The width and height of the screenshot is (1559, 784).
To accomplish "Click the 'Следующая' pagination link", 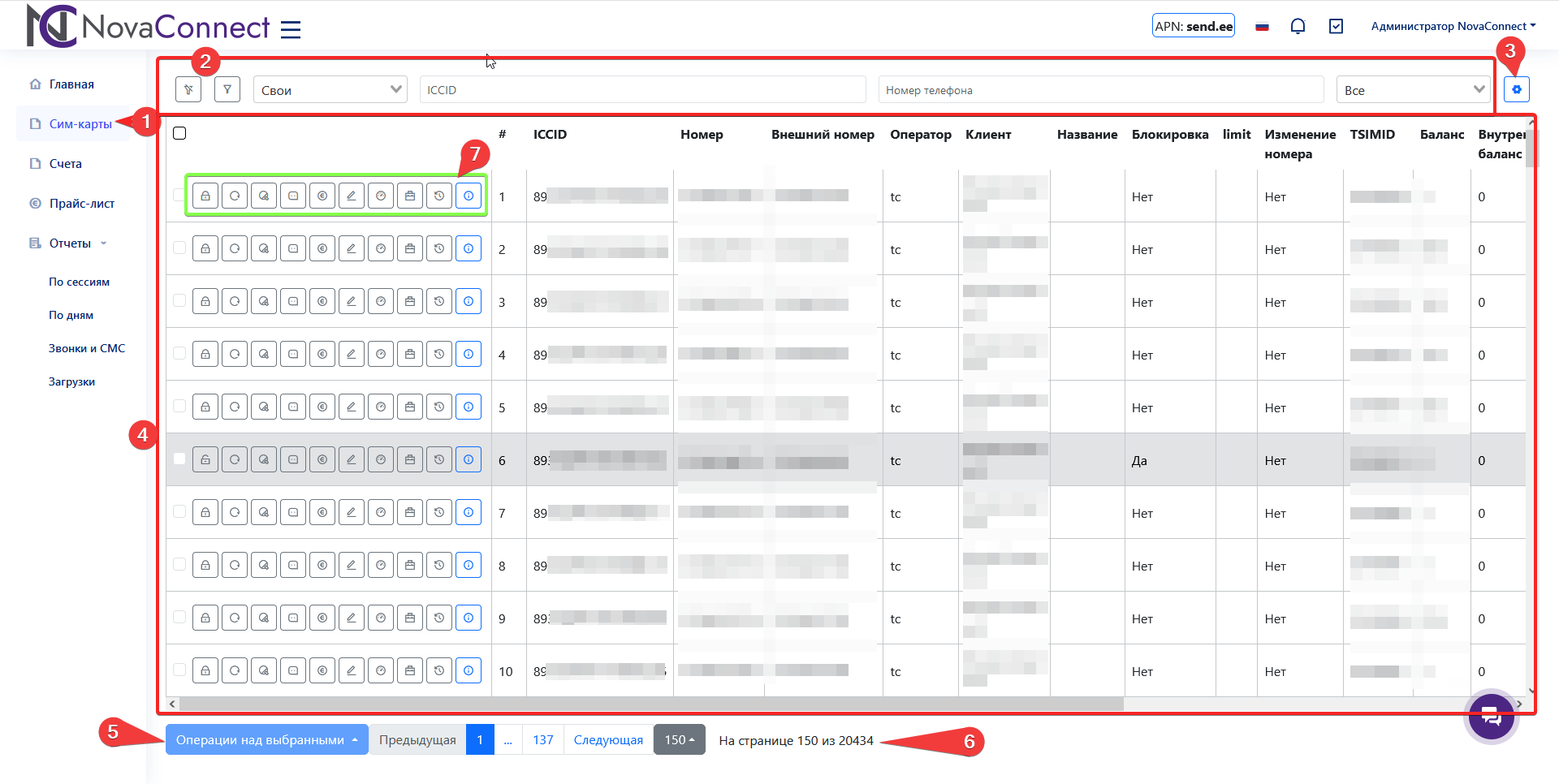I will (608, 739).
